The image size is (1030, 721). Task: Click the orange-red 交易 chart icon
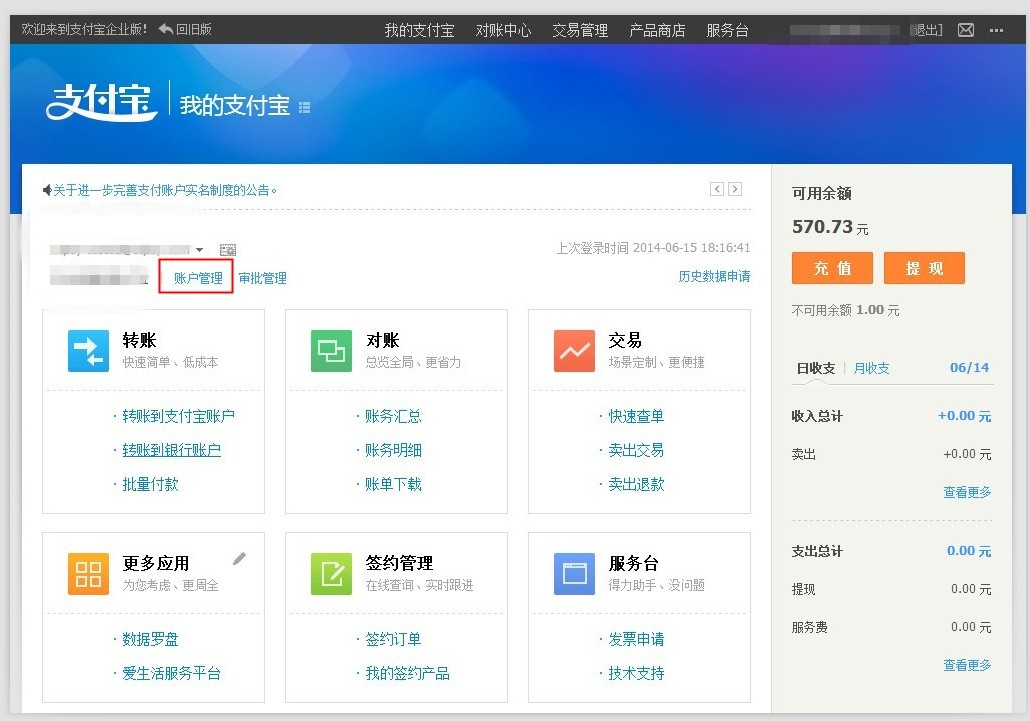click(x=574, y=351)
